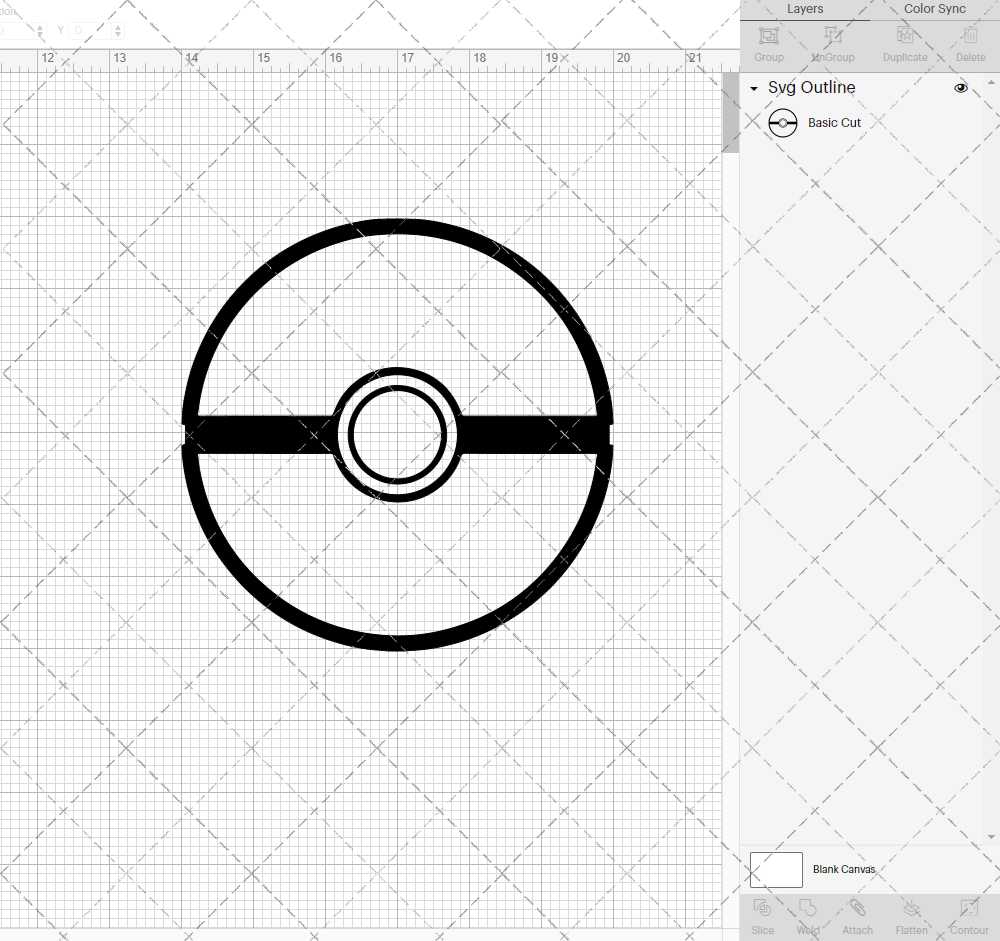Switch to the Color Sync tab
Image resolution: width=1000 pixels, height=941 pixels.
click(x=934, y=9)
